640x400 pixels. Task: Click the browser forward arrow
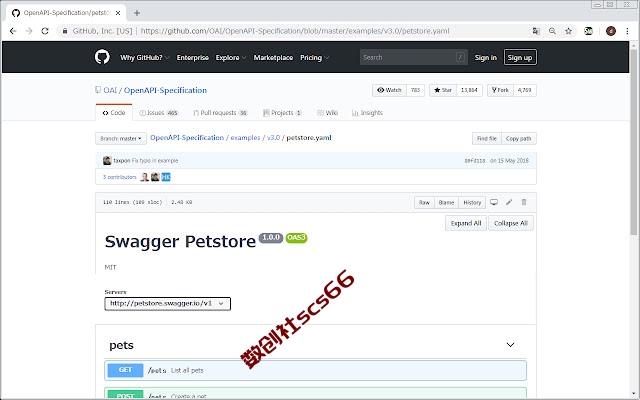pyautogui.click(x=29, y=31)
